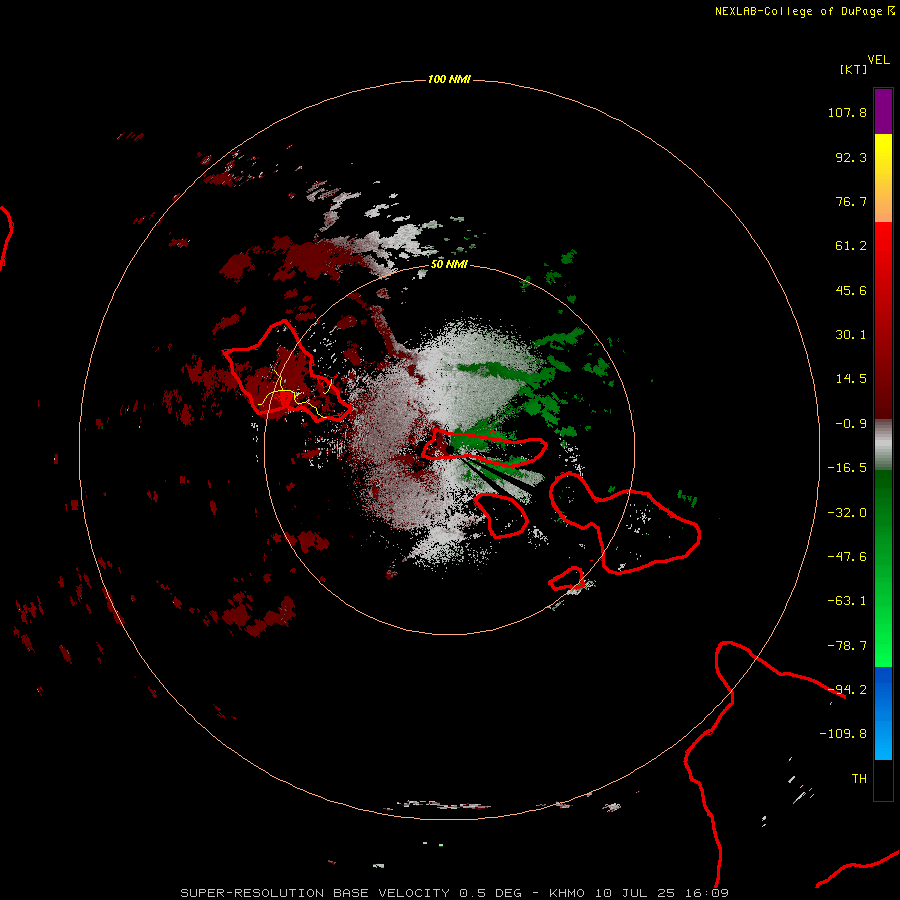Click the KHMO radar site identifier
Viewport: 900px width, 900px height.
pos(567,893)
